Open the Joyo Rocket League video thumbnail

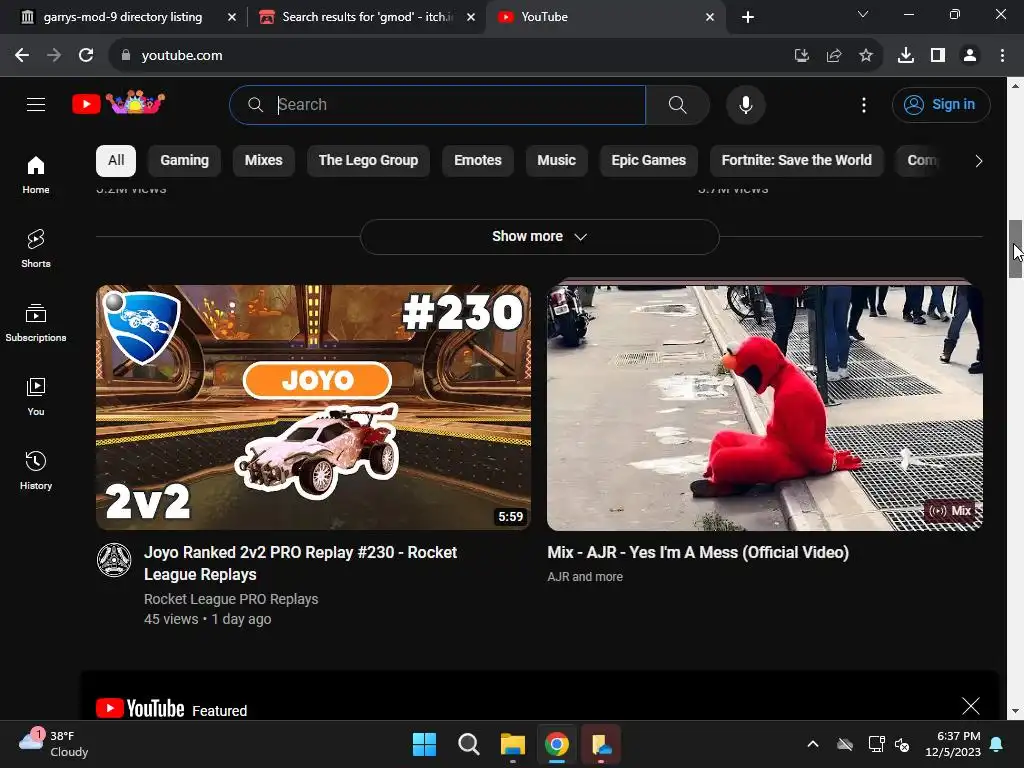pyautogui.click(x=313, y=408)
